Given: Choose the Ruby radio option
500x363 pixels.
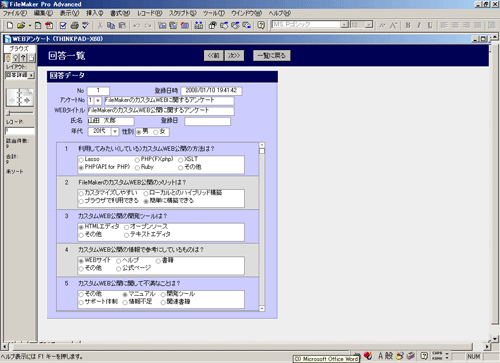Looking at the screenshot, I should tap(137, 168).
